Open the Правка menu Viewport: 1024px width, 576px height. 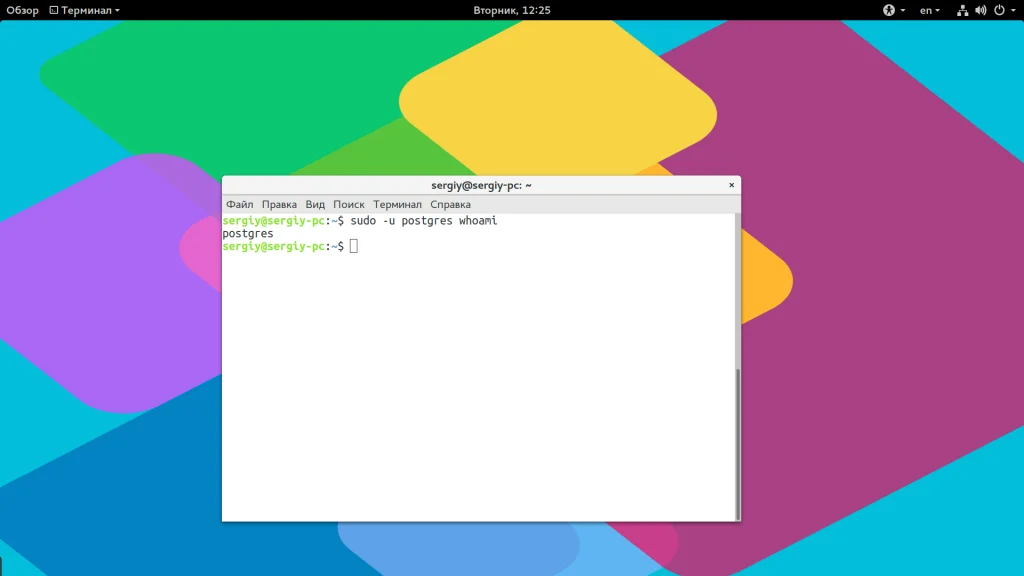click(x=279, y=204)
